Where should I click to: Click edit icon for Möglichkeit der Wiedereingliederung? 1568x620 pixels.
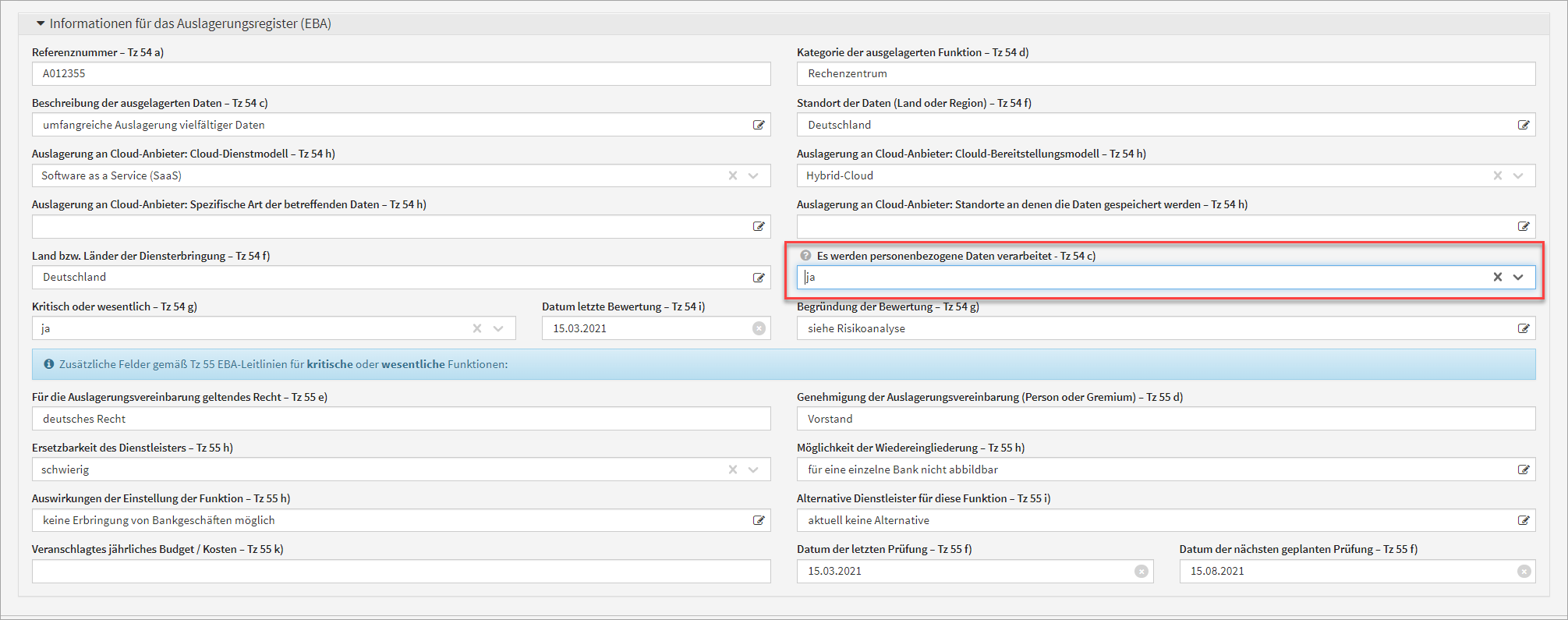(x=1523, y=469)
